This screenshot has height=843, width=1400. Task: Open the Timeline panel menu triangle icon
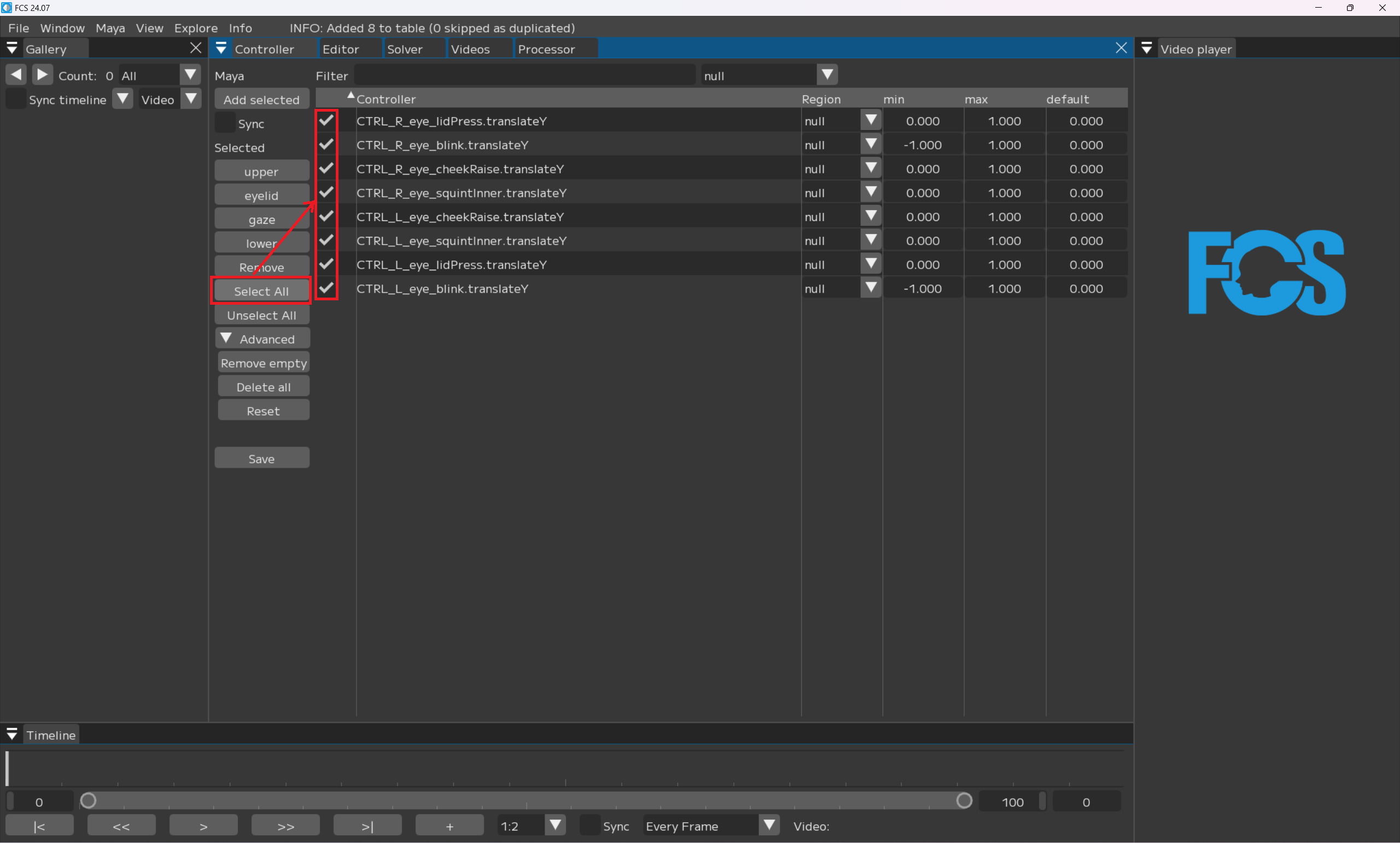click(11, 734)
